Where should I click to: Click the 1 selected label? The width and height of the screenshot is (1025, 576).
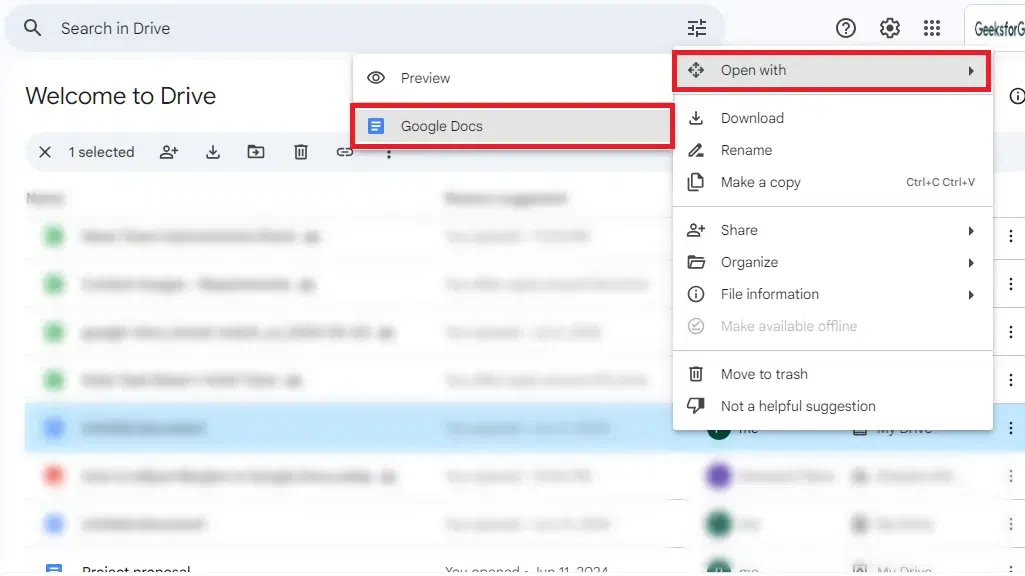click(x=101, y=152)
